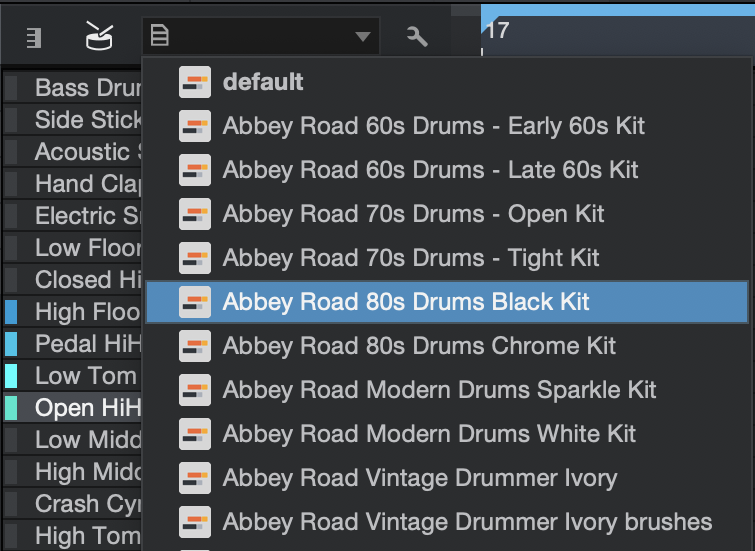Click the preset icon for 70s Open Kit
This screenshot has width=755, height=551.
[195, 214]
